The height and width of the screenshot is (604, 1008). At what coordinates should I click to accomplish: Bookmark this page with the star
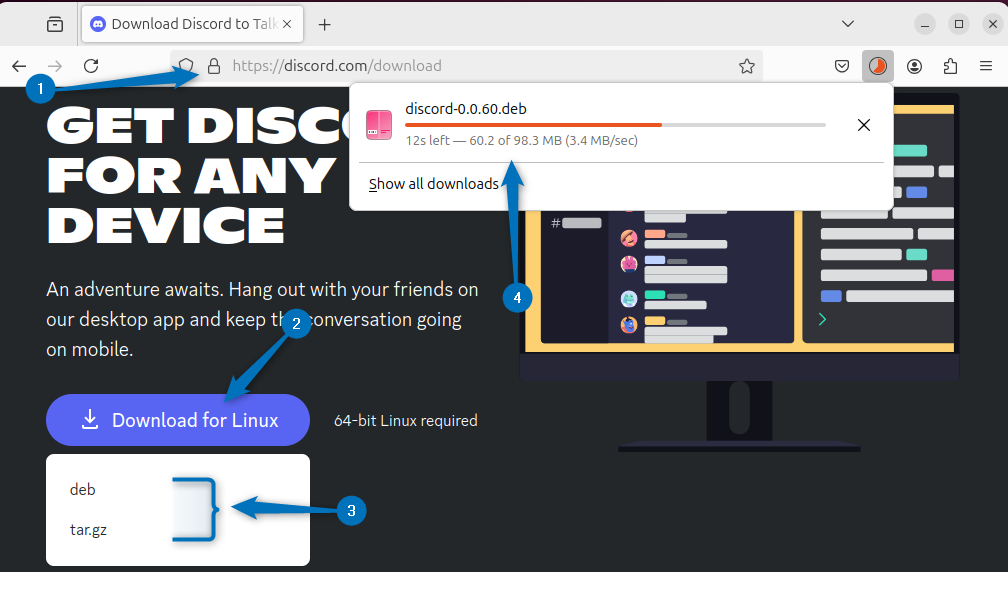tap(747, 66)
